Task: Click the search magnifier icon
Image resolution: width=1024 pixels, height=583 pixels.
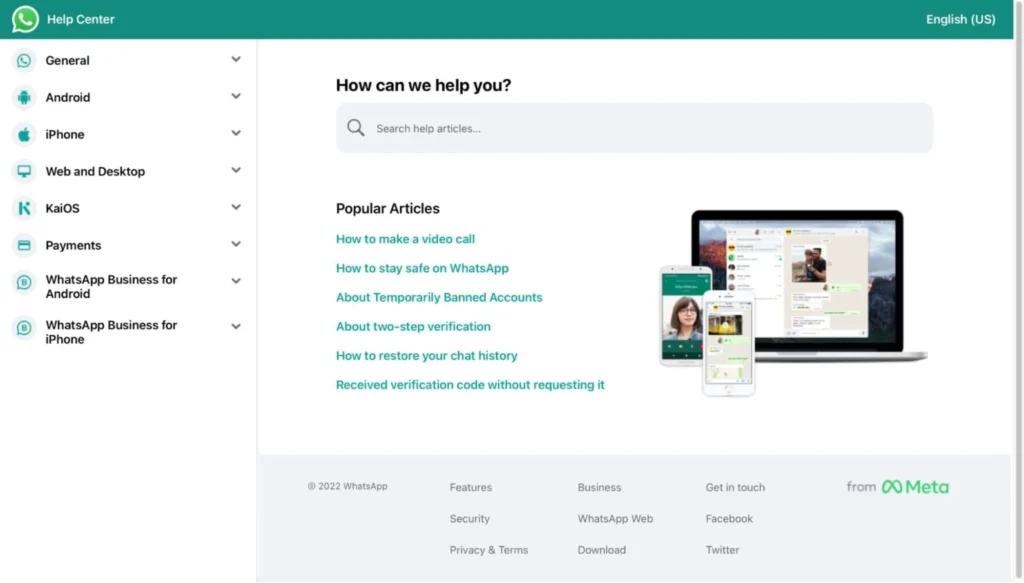Action: coord(356,127)
